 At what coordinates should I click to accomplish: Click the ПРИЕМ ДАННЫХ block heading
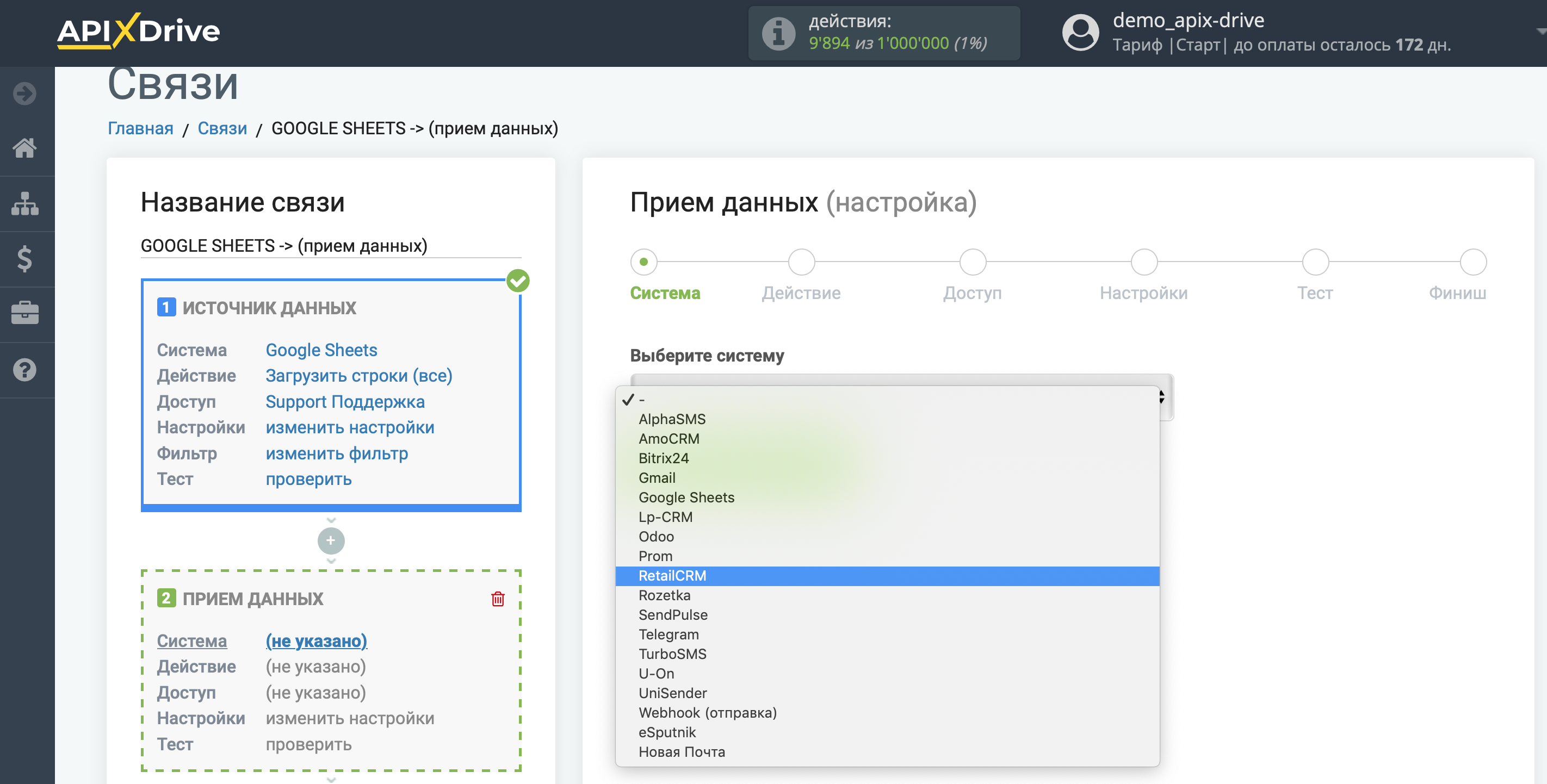pyautogui.click(x=253, y=599)
